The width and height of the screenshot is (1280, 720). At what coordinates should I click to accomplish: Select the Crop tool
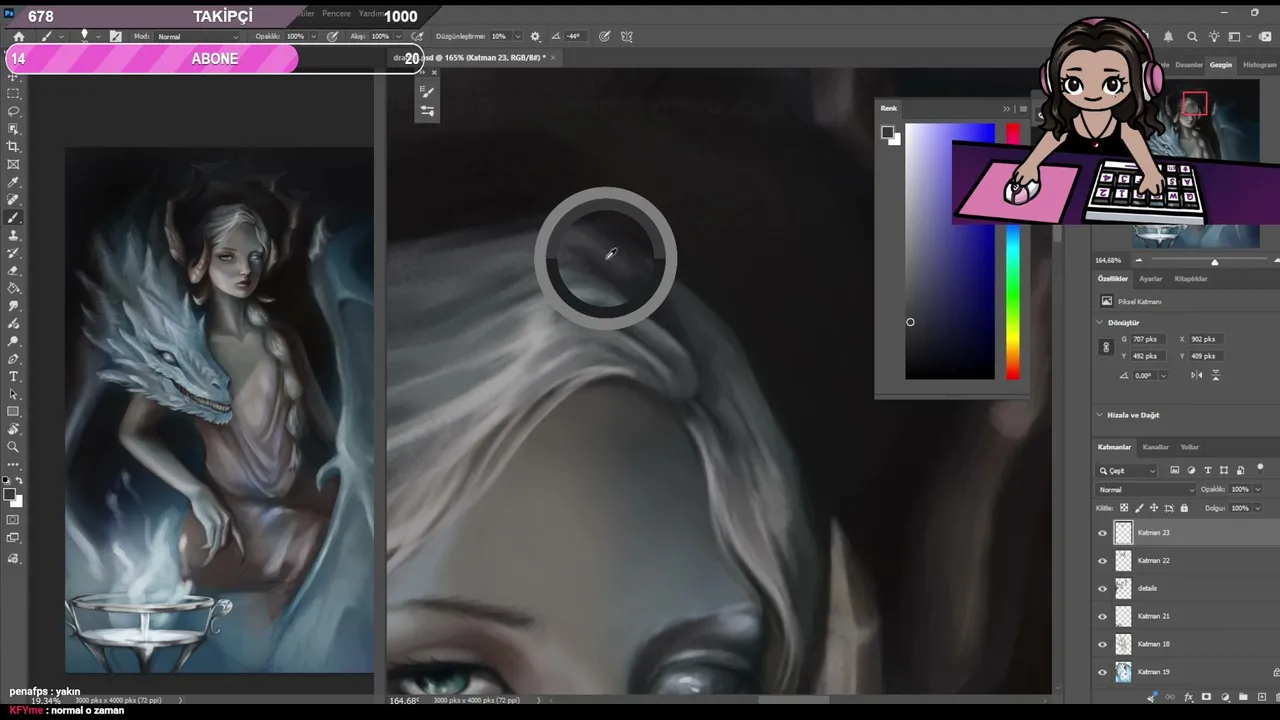[x=13, y=147]
